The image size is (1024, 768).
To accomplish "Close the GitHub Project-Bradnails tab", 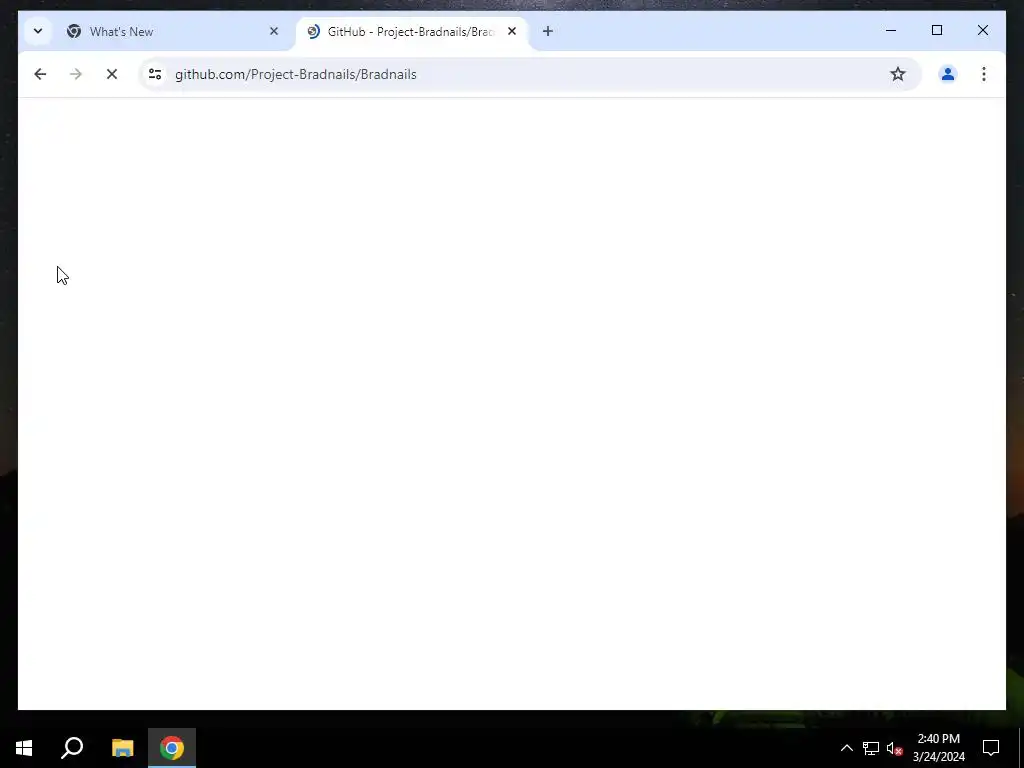I will (512, 31).
